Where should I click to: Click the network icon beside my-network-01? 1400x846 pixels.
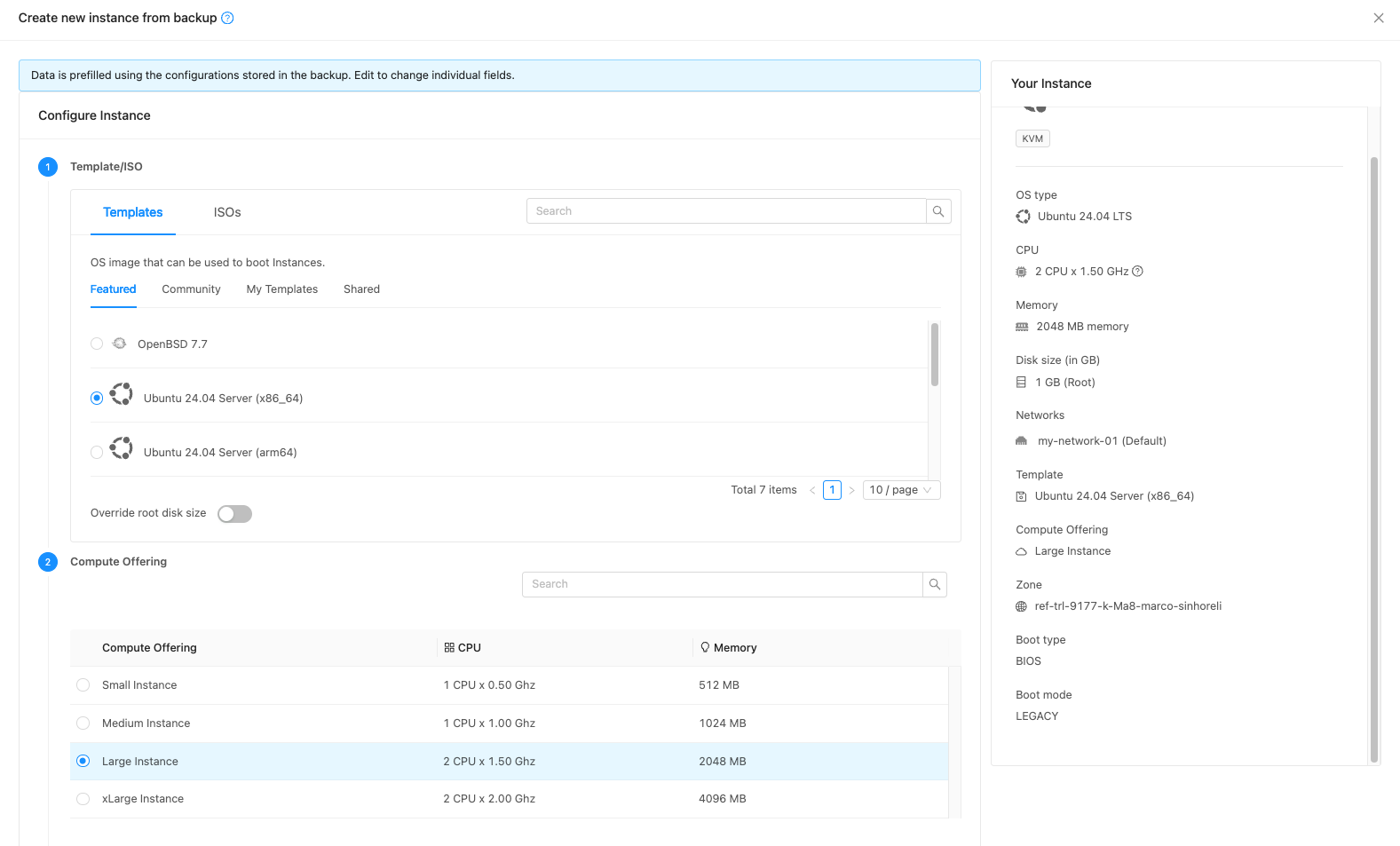tap(1022, 441)
